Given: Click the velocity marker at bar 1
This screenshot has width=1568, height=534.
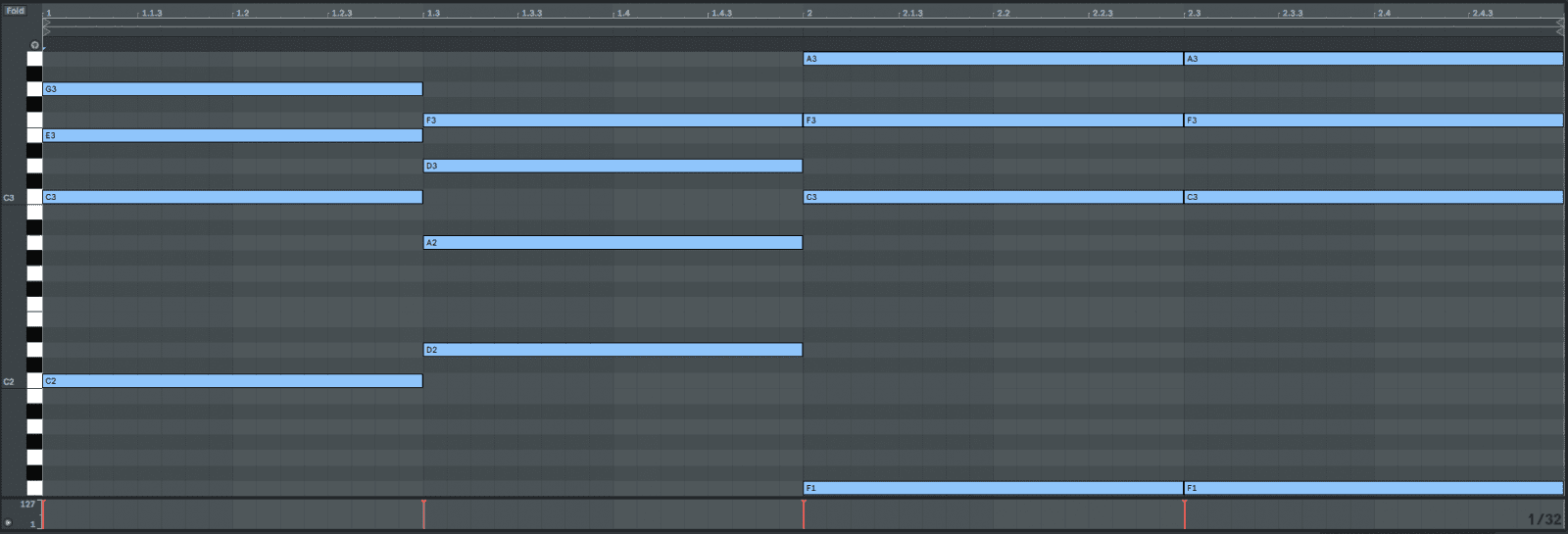Looking at the screenshot, I should (43, 513).
